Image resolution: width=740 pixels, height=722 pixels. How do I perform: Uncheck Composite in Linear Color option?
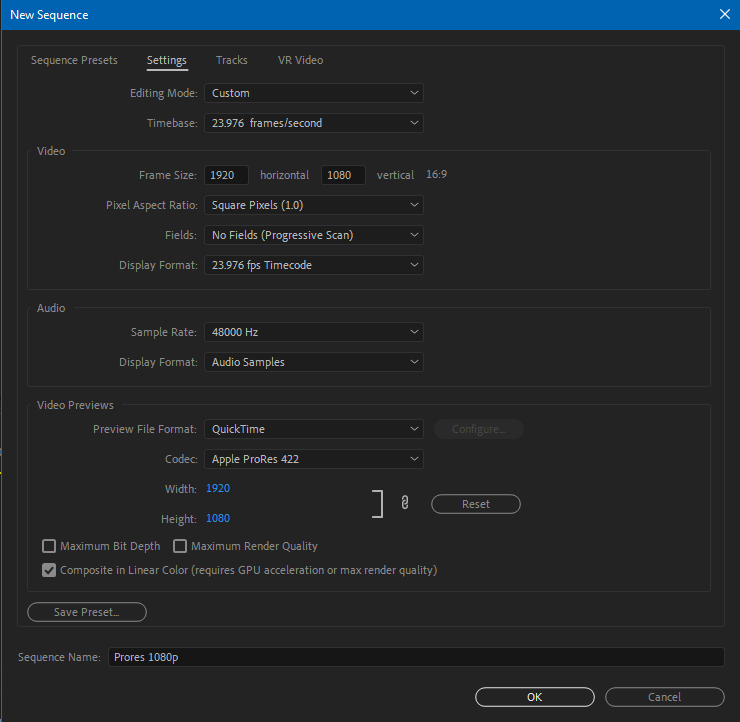49,570
